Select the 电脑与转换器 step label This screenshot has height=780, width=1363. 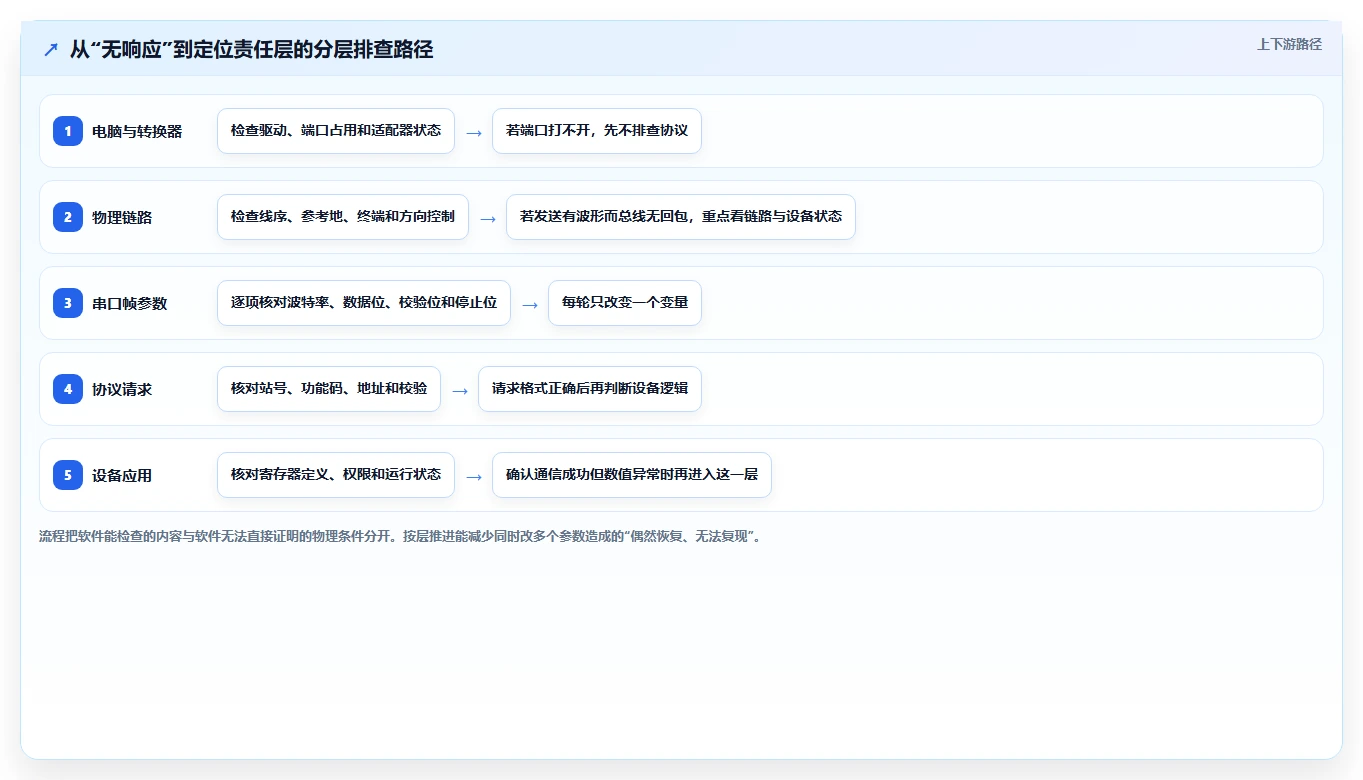(x=137, y=131)
